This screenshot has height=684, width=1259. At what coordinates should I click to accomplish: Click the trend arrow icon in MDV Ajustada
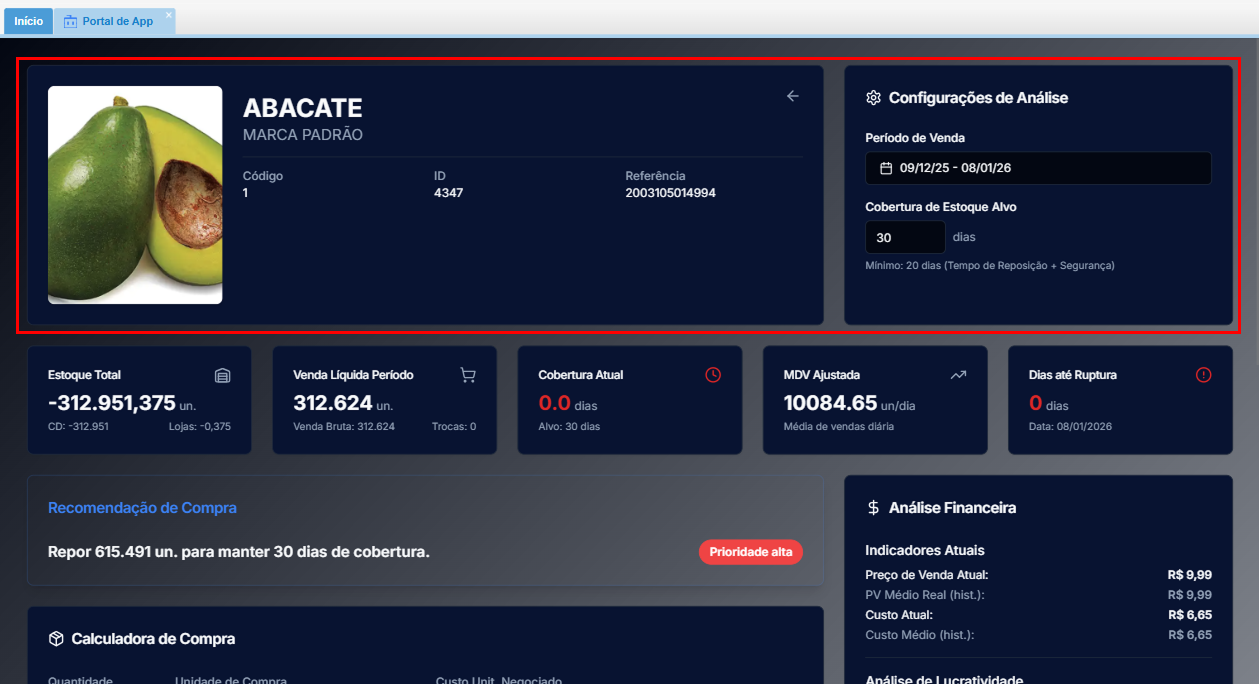(x=958, y=375)
